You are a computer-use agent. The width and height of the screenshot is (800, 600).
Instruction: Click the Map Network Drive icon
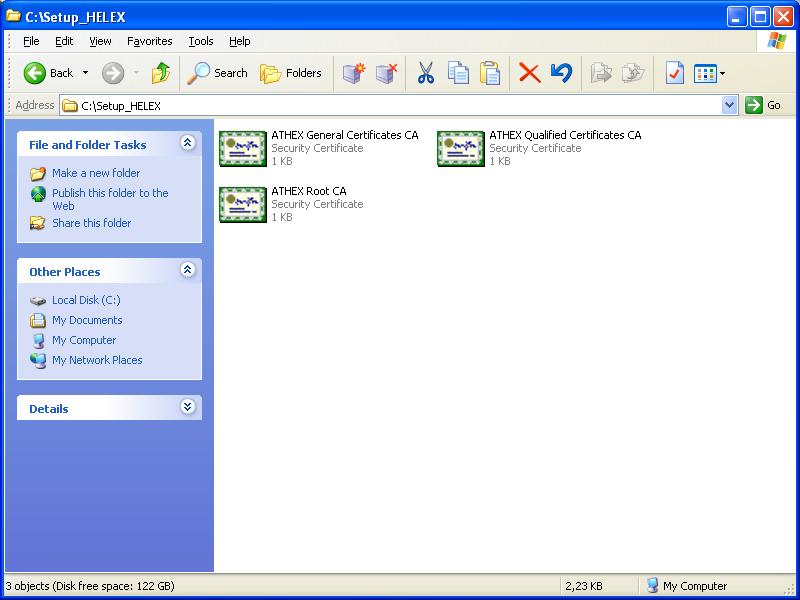[x=354, y=73]
